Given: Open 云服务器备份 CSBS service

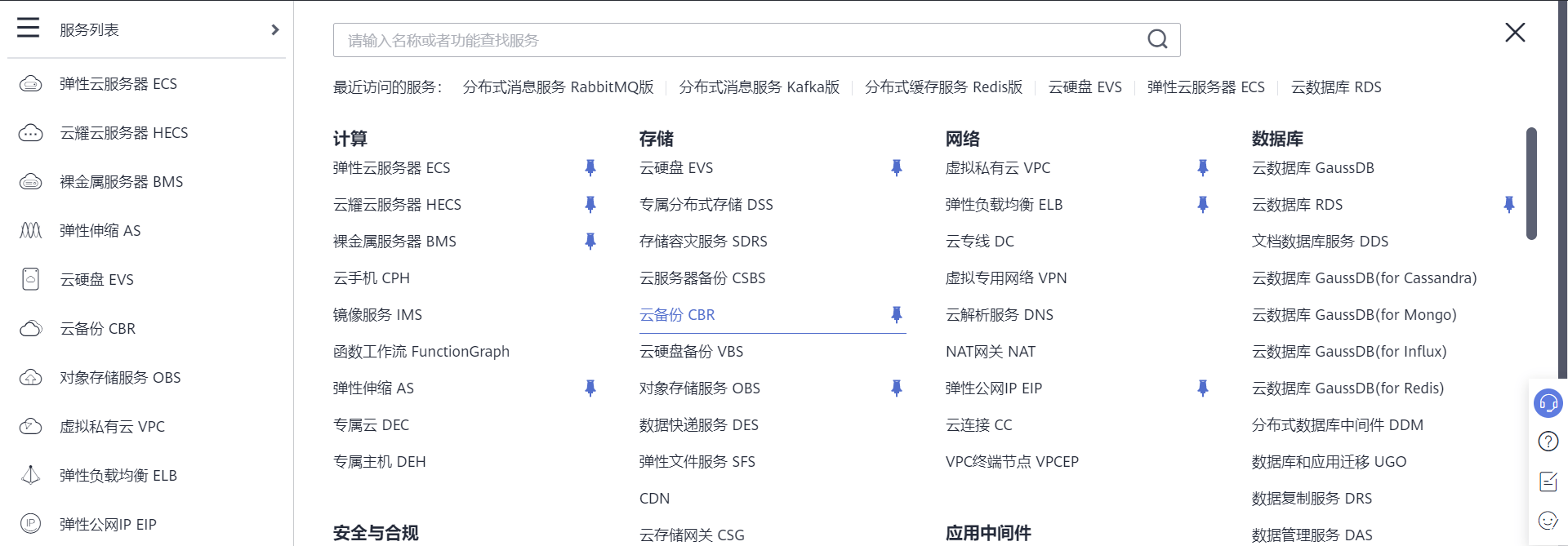Looking at the screenshot, I should 702,278.
